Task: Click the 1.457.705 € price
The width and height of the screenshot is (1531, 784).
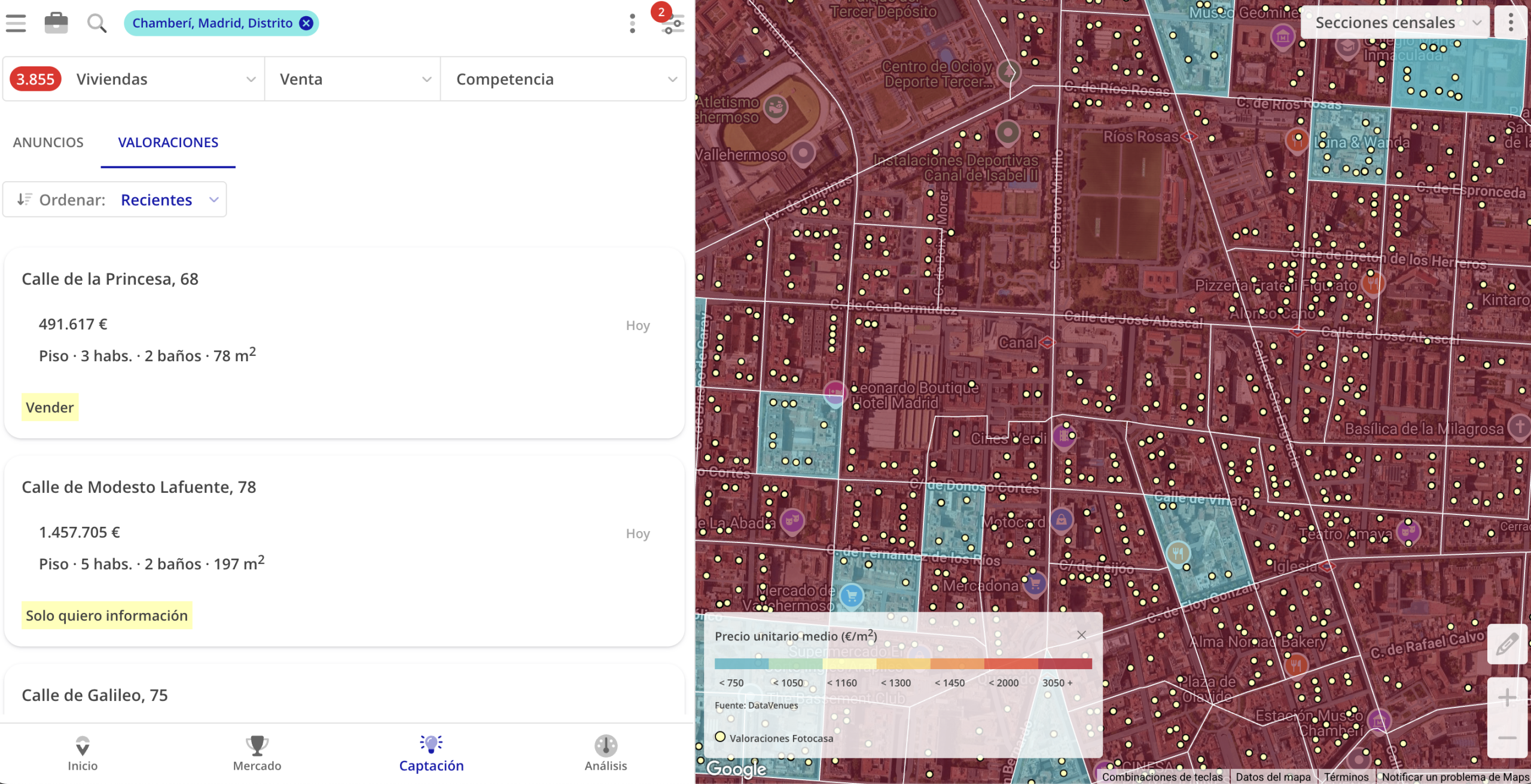Action: pos(80,532)
